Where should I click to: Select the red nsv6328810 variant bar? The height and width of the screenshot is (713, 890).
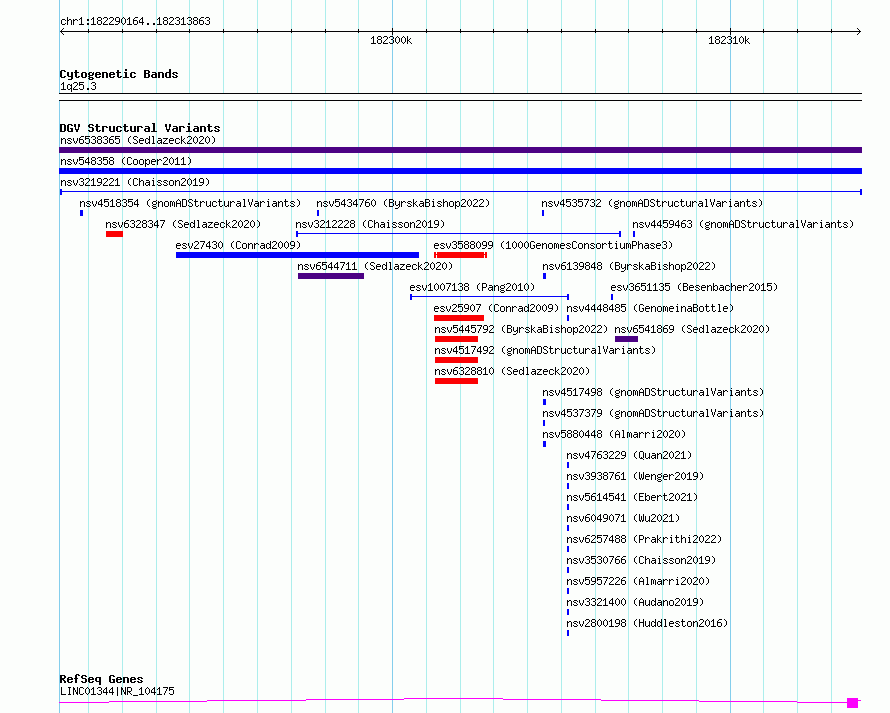pyautogui.click(x=456, y=381)
